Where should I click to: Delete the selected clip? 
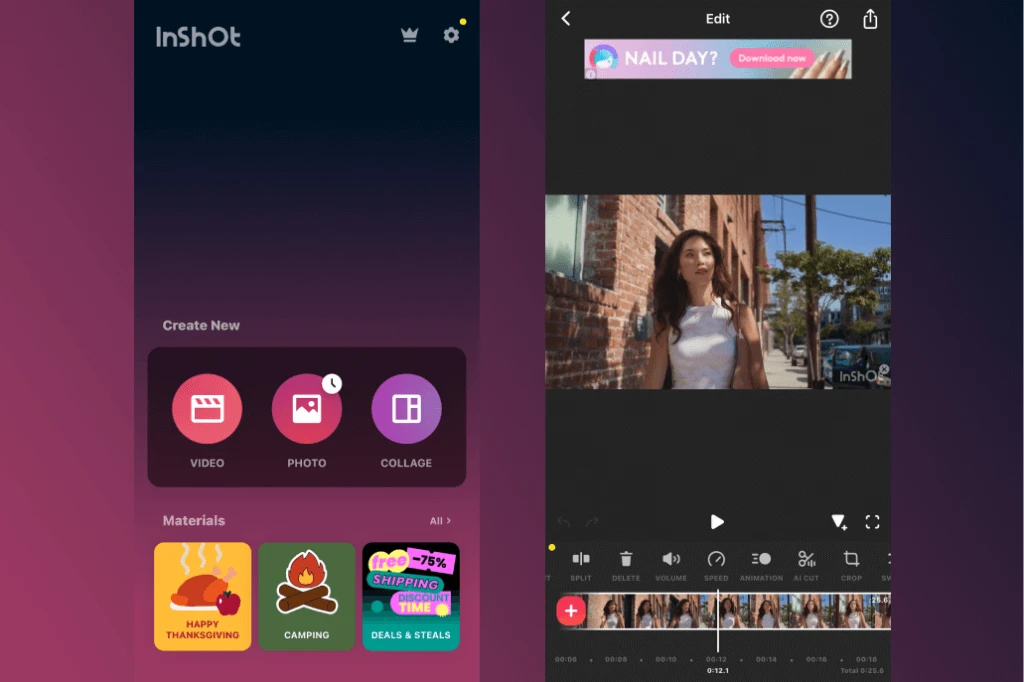point(626,566)
